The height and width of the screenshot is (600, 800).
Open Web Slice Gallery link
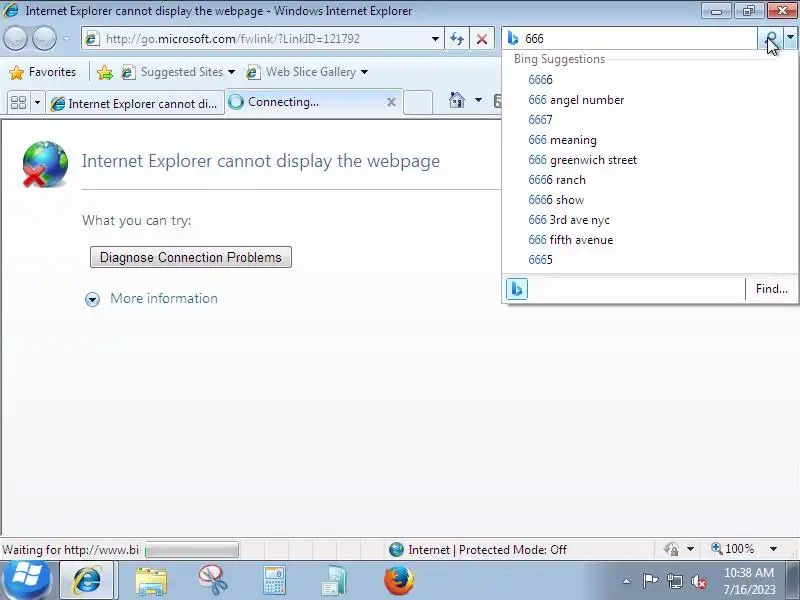pos(301,72)
